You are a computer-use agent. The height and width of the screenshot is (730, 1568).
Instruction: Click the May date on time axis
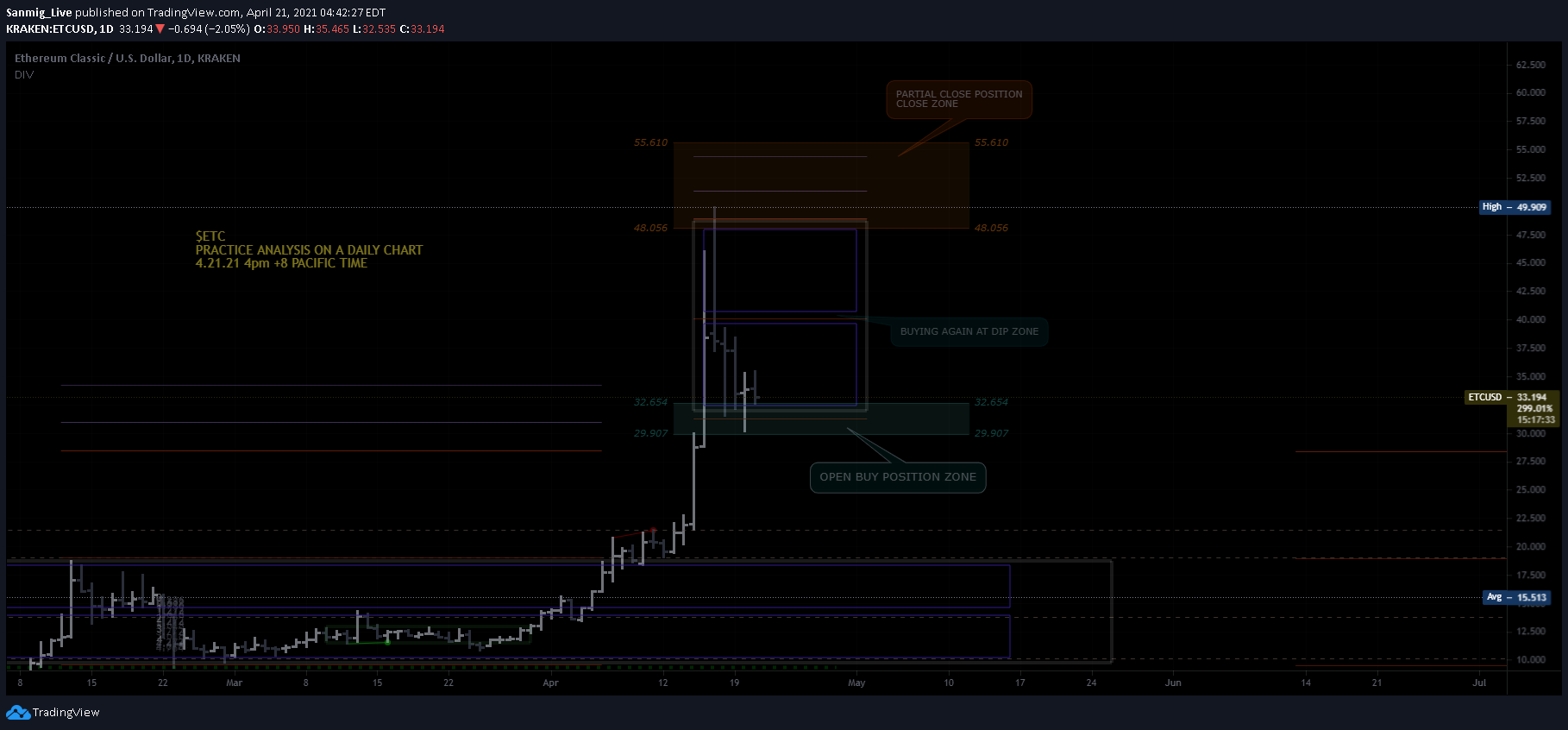pos(856,683)
